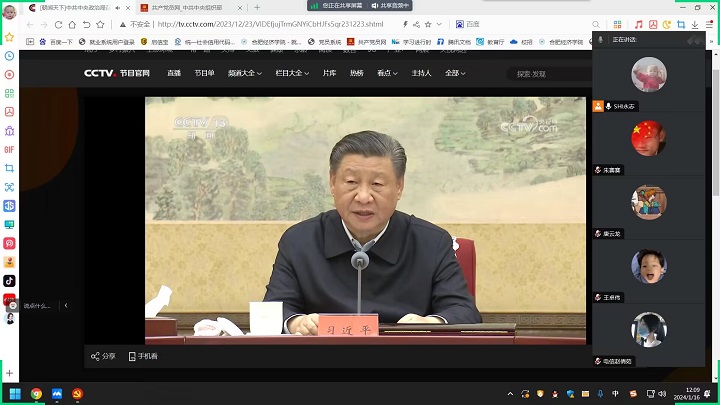Screen dimensions: 720x405
Task: Click the Chinese flag participant avatar
Action: (648, 138)
